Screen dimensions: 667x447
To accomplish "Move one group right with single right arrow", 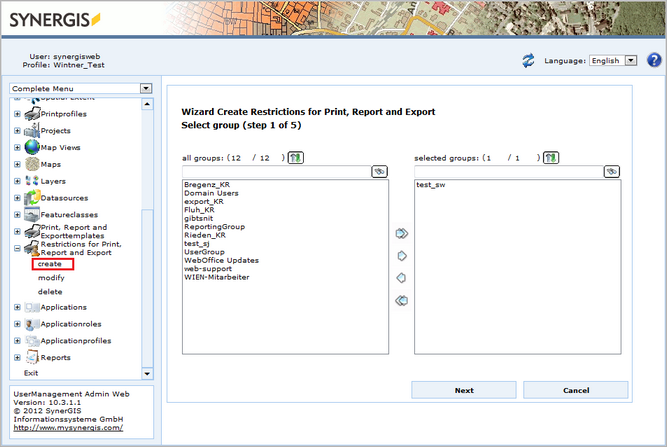I will coord(402,256).
